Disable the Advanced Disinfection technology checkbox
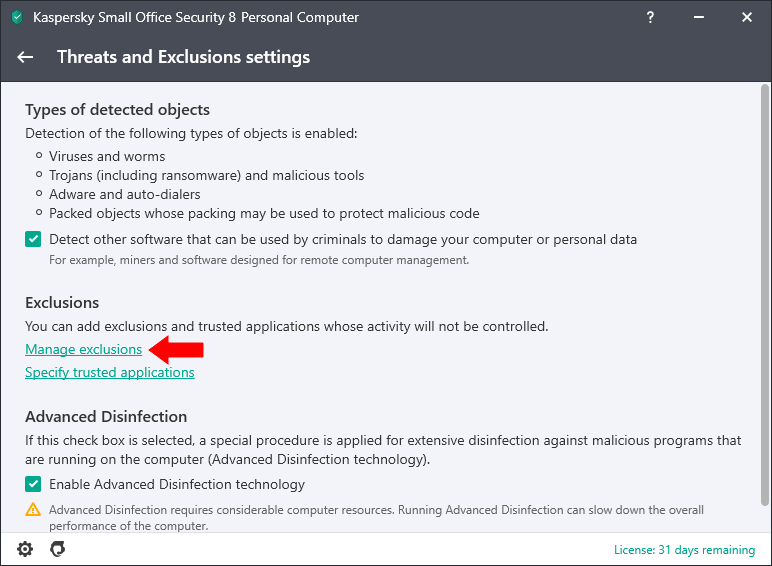The height and width of the screenshot is (566, 772). pyautogui.click(x=33, y=484)
